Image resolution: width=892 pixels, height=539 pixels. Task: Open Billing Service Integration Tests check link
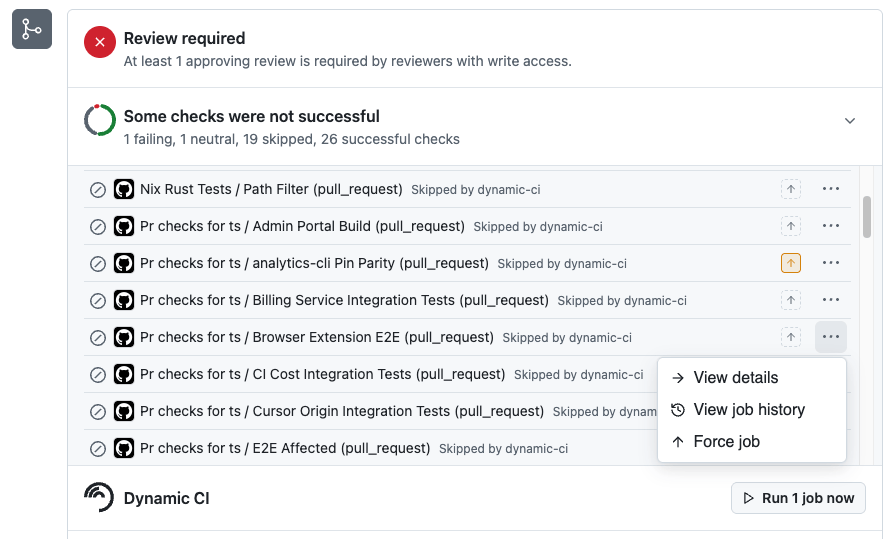click(344, 300)
